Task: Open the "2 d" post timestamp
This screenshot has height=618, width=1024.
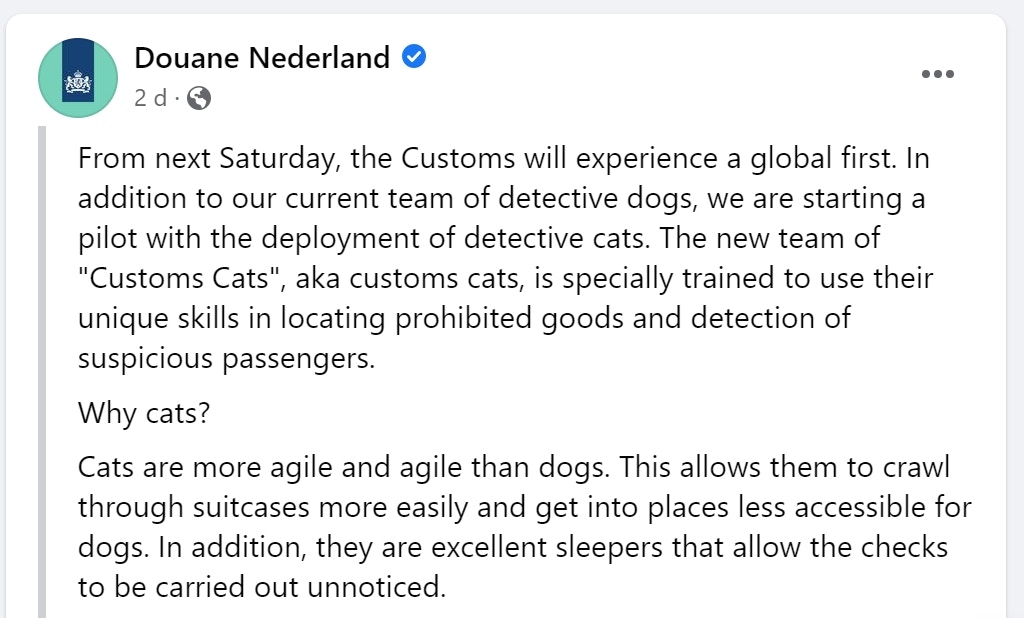Action: pos(150,98)
